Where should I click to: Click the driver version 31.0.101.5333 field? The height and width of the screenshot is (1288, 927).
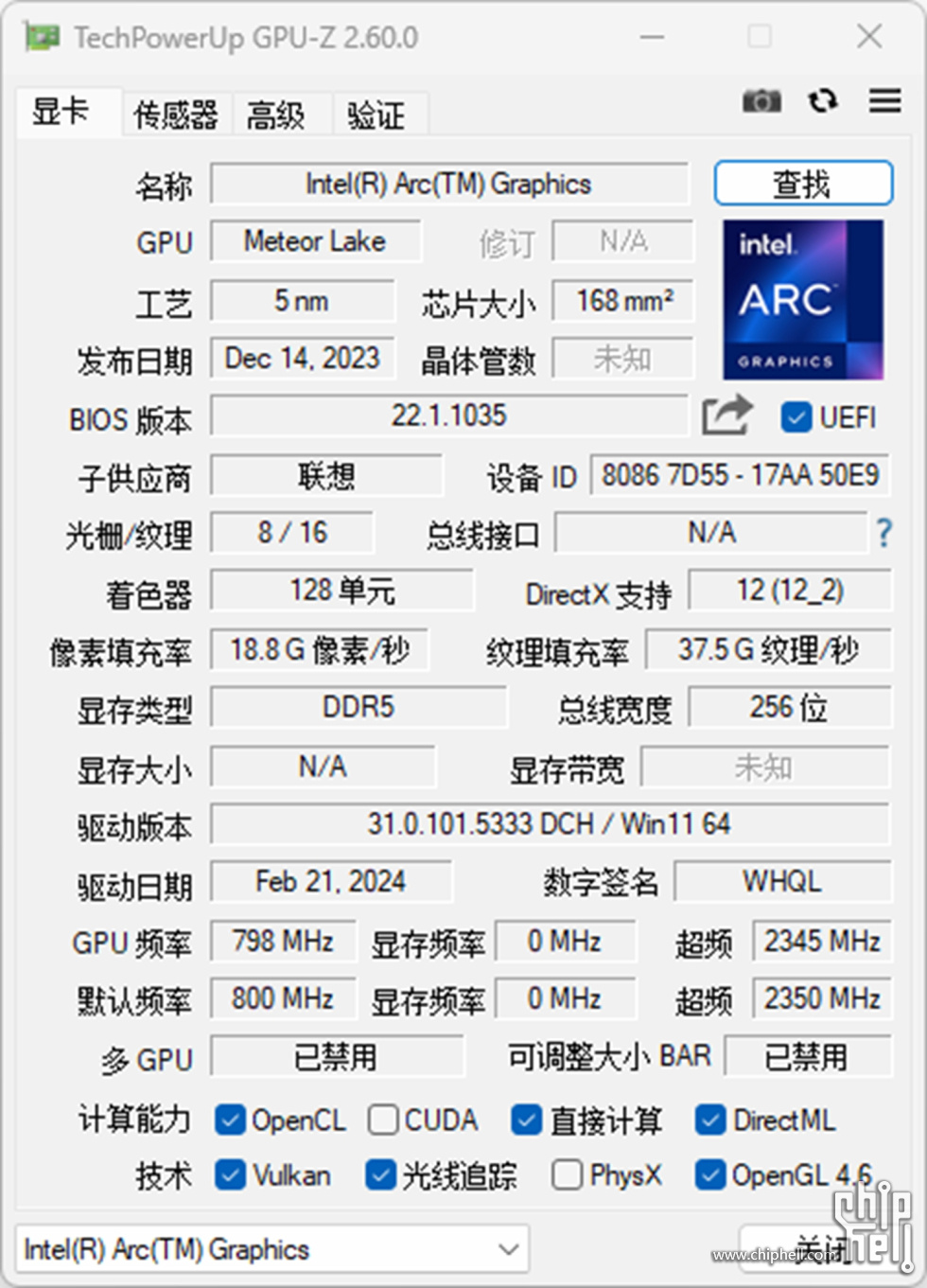pos(550,823)
